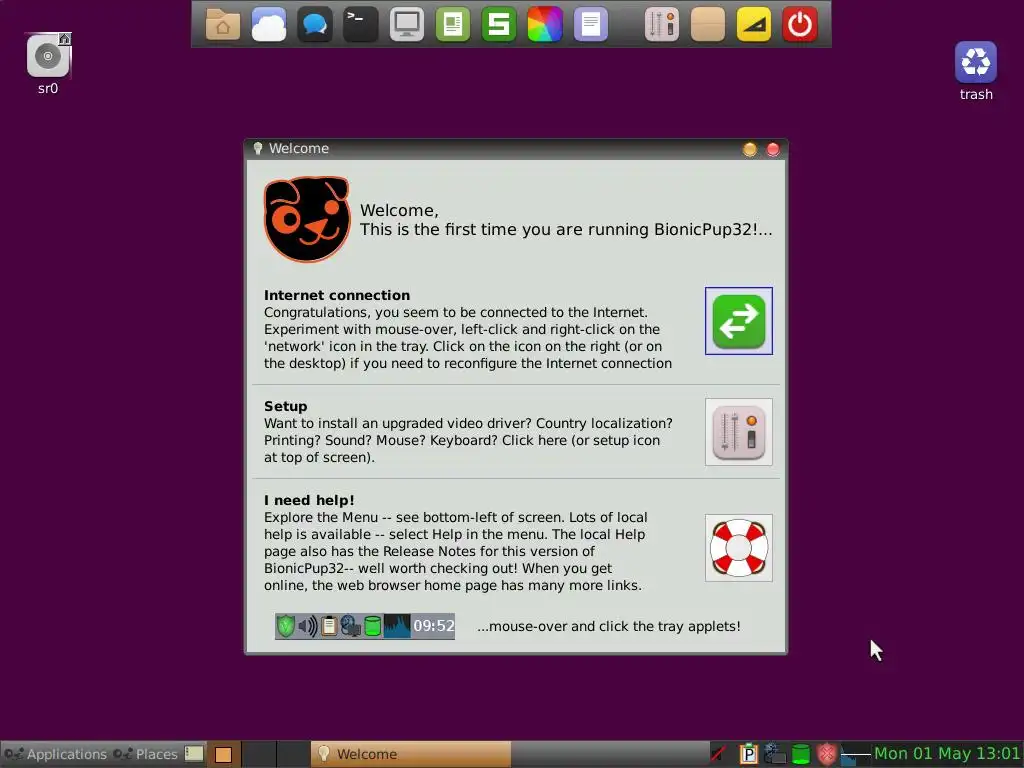Click the date and time clock
1024x768 pixels.
(x=947, y=754)
